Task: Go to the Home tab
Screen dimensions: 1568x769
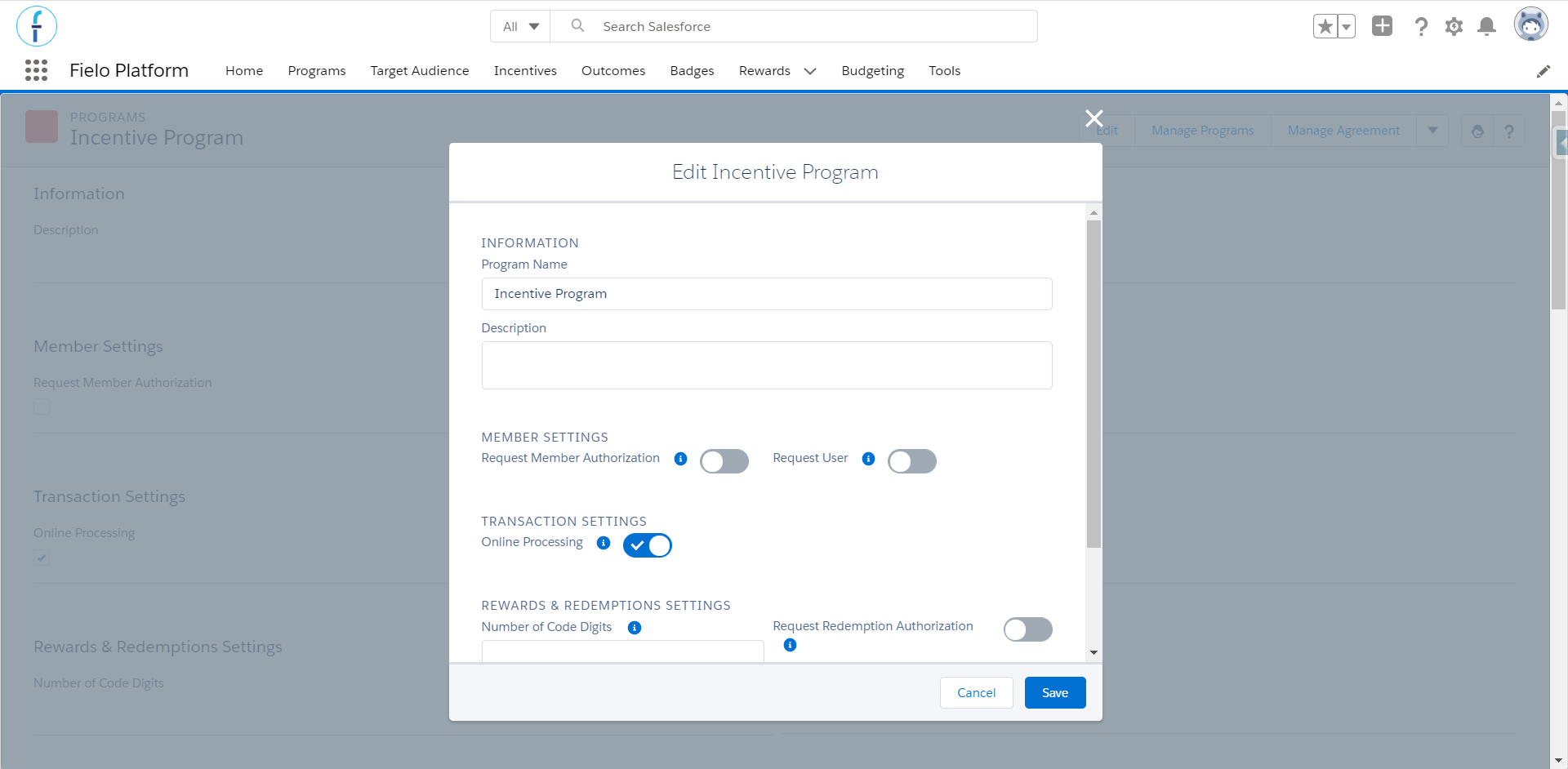Action: click(x=244, y=71)
